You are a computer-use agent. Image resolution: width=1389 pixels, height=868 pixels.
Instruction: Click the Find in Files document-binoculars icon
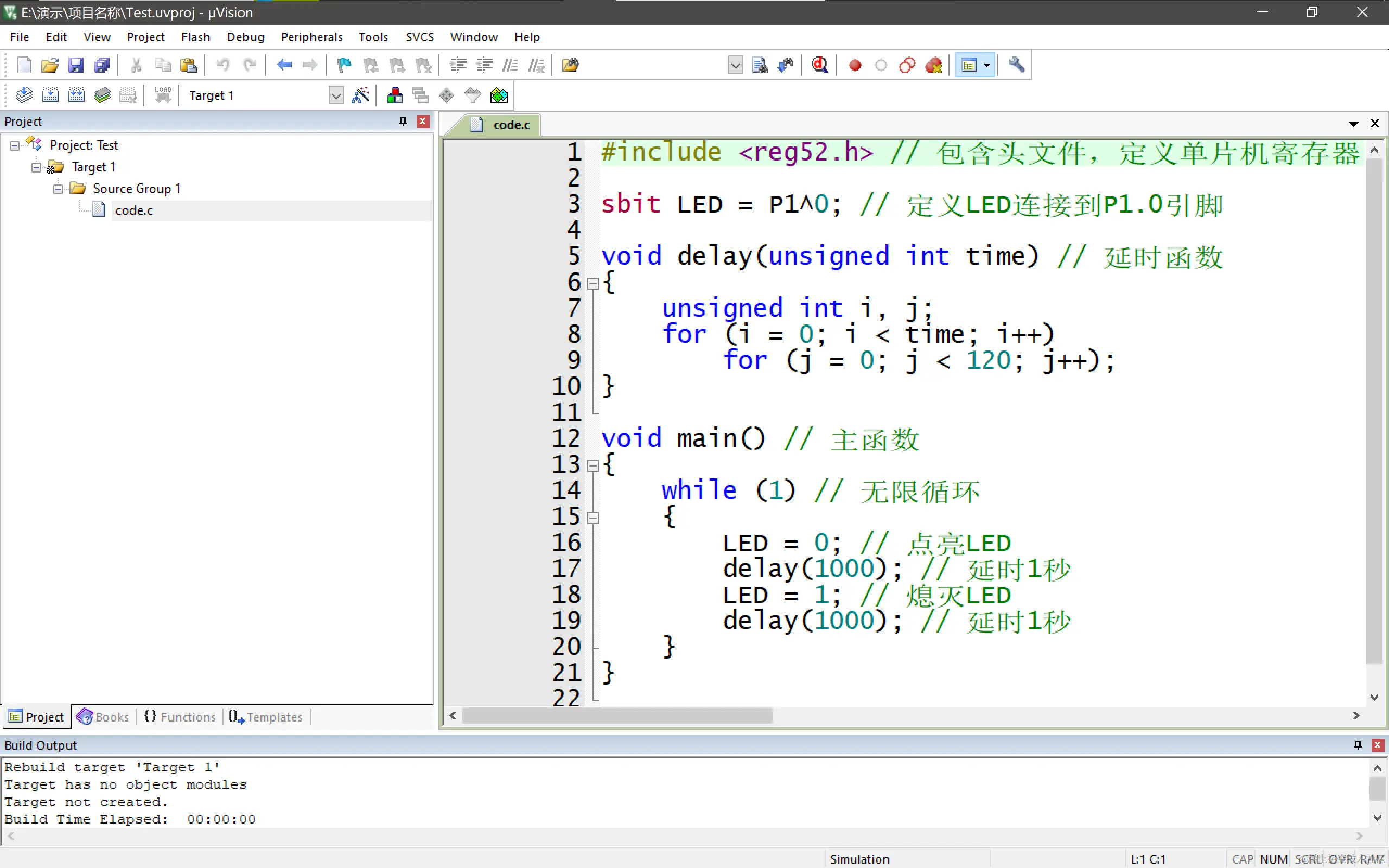(x=760, y=65)
